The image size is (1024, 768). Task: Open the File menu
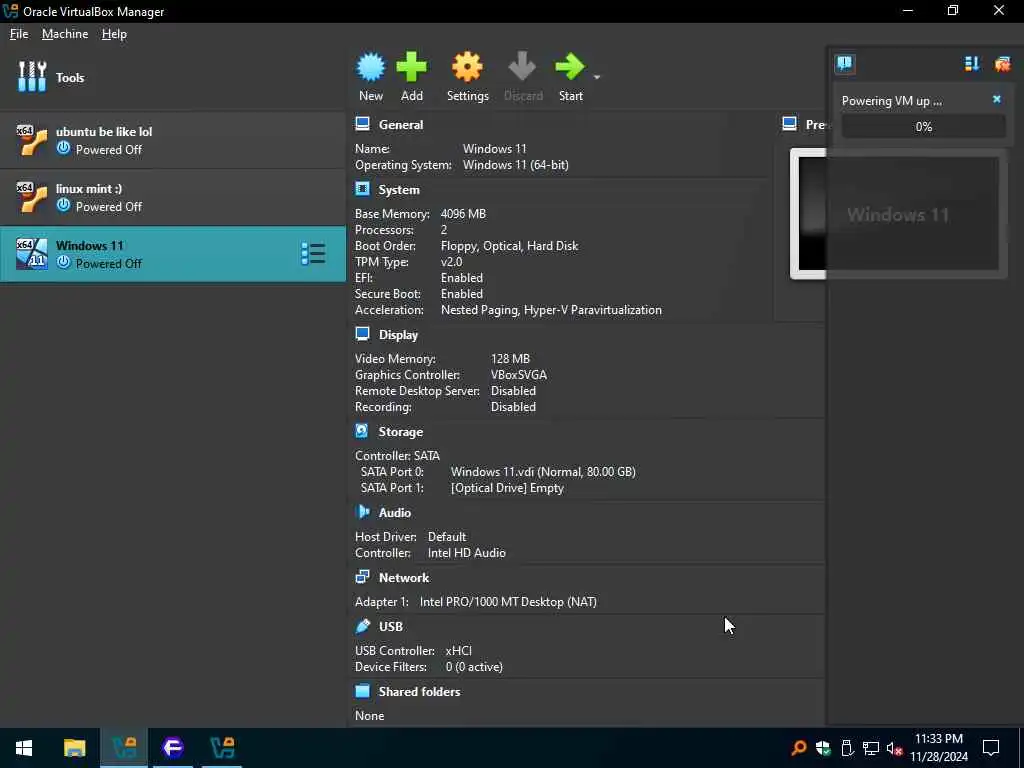coord(19,34)
